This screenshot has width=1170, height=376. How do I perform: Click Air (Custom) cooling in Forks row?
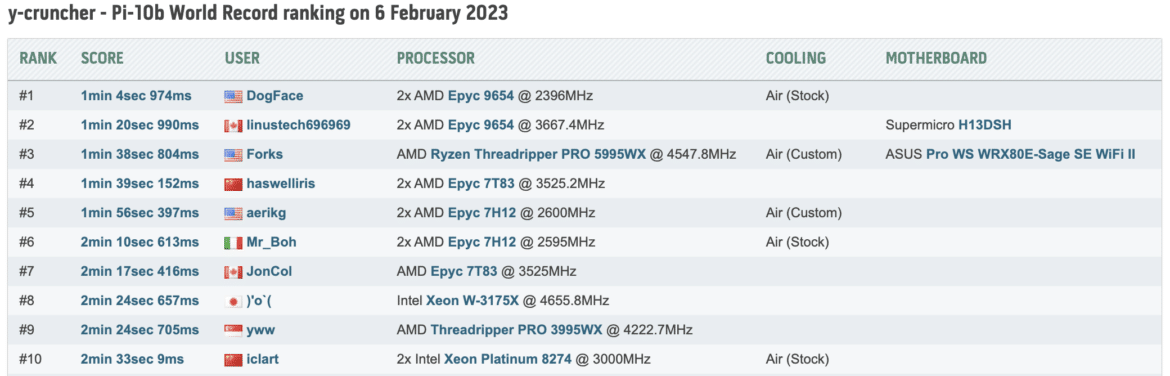click(804, 154)
